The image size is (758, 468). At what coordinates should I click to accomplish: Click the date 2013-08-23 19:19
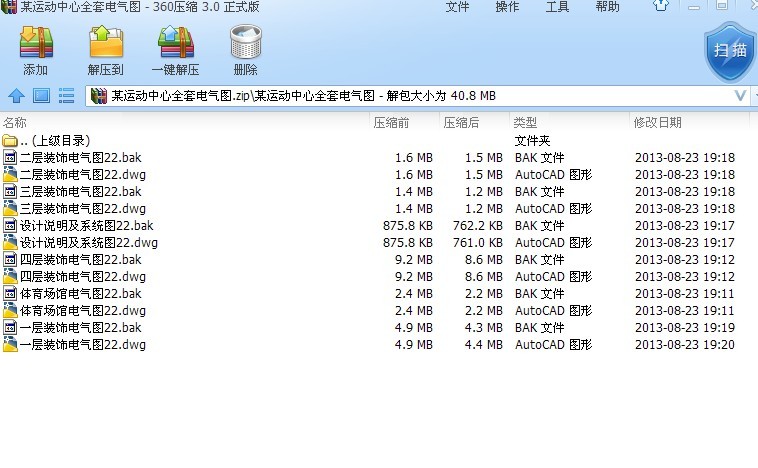click(685, 328)
